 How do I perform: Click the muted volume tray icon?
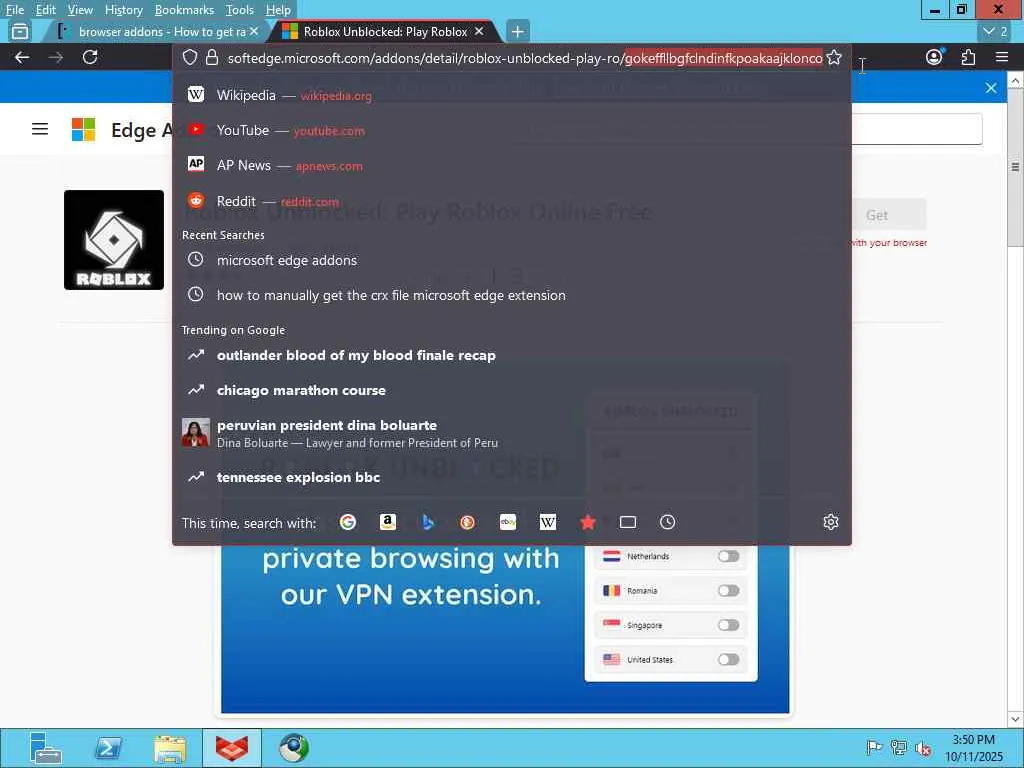(x=923, y=748)
